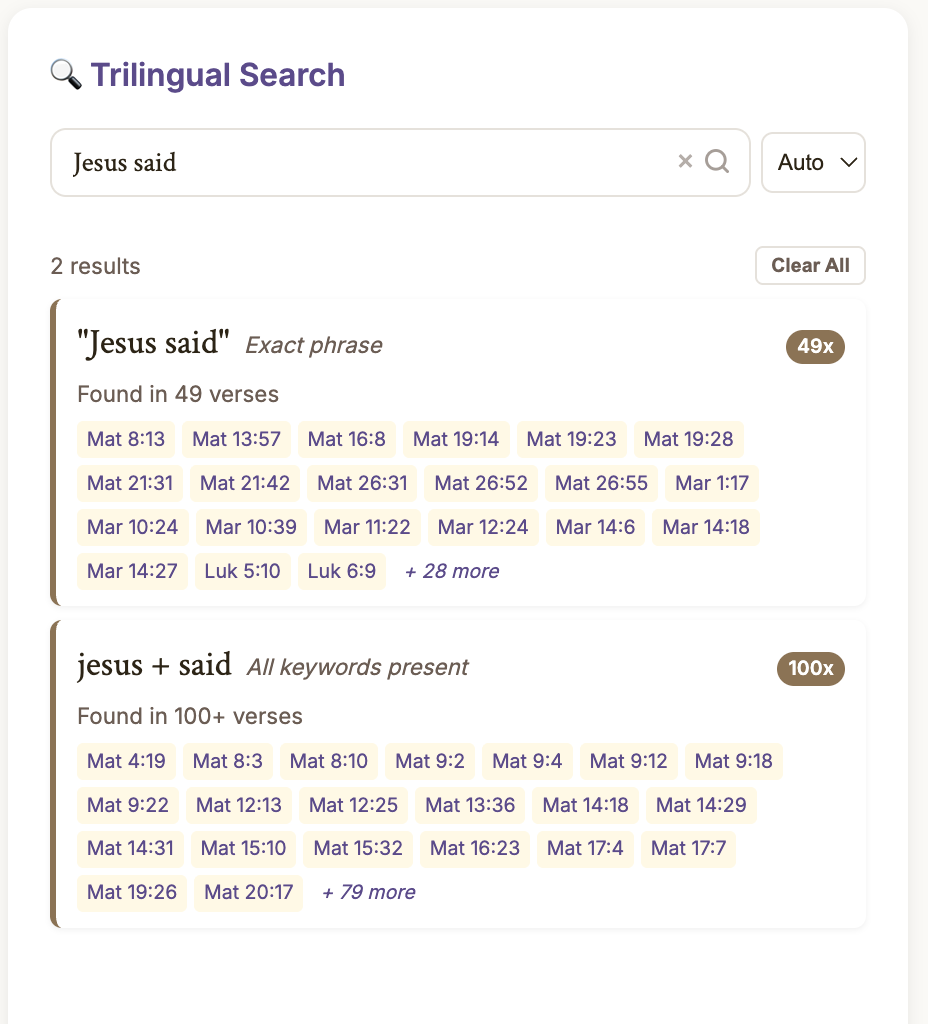
Task: Click the Clear All button
Action: point(810,265)
